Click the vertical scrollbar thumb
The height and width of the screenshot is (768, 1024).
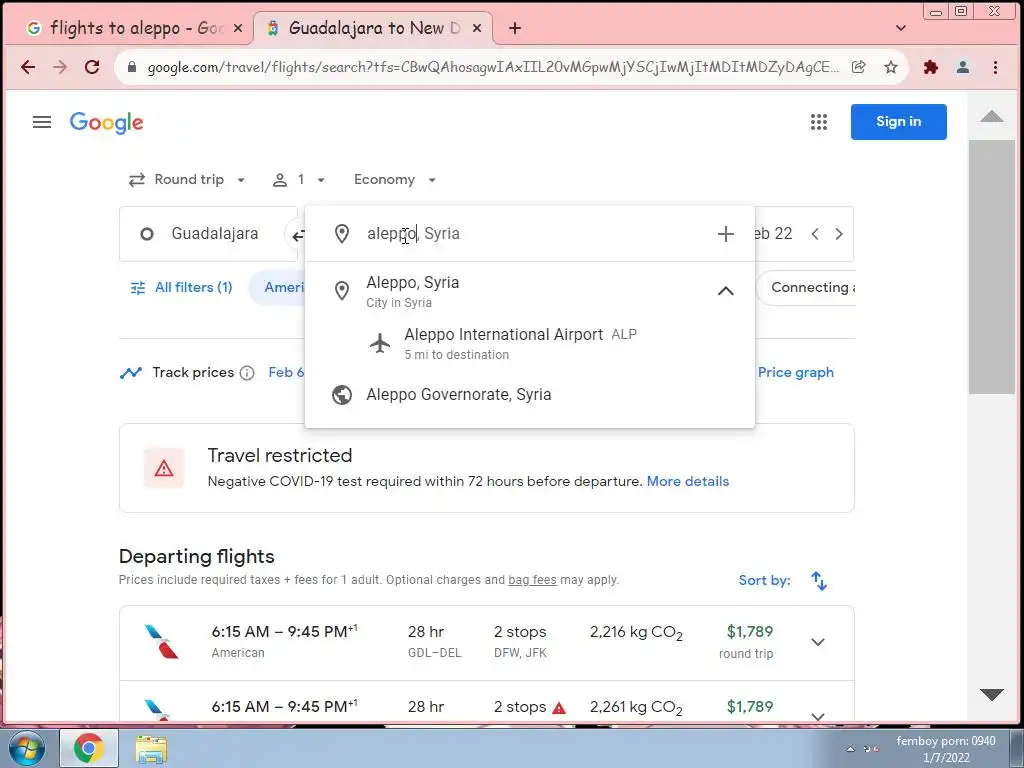[992, 266]
